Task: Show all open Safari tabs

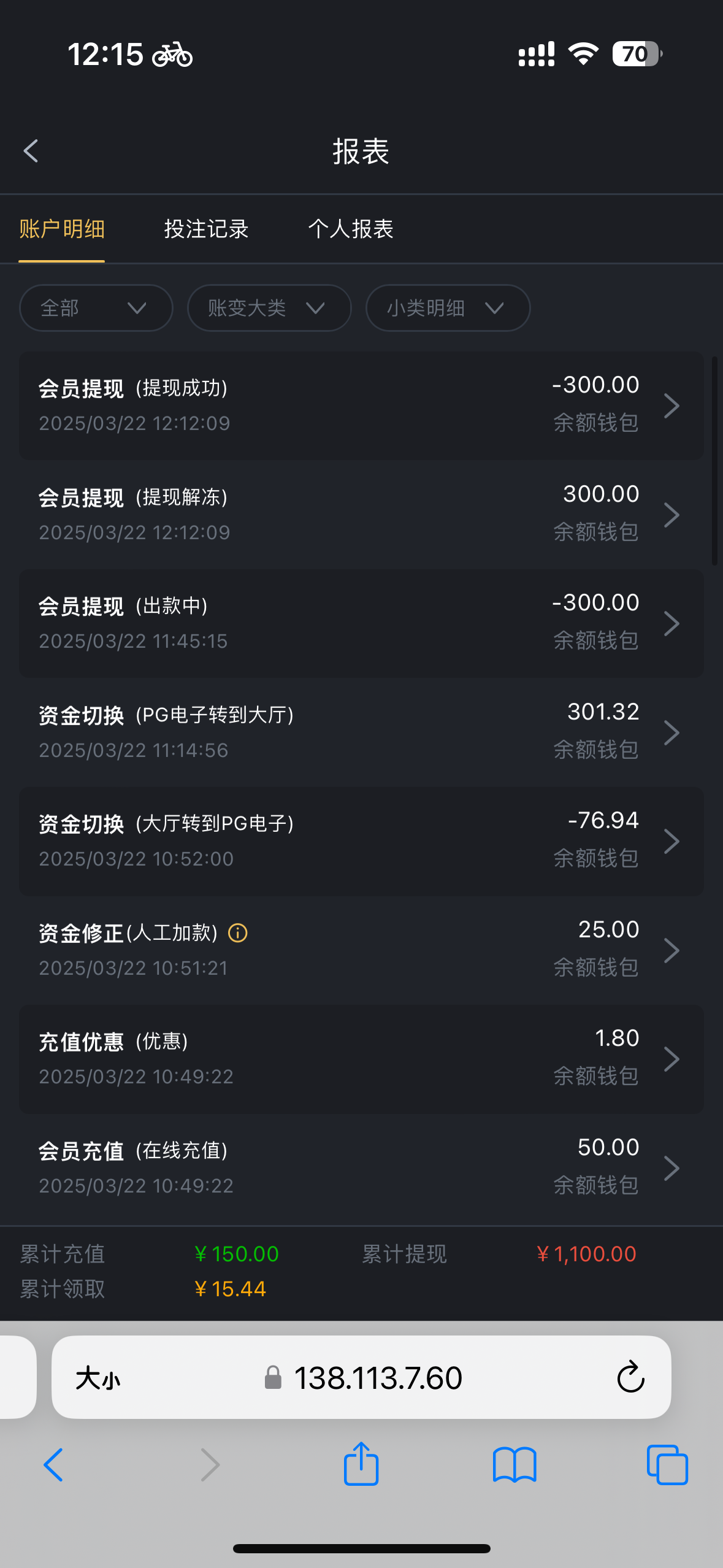Action: pyautogui.click(x=667, y=1465)
